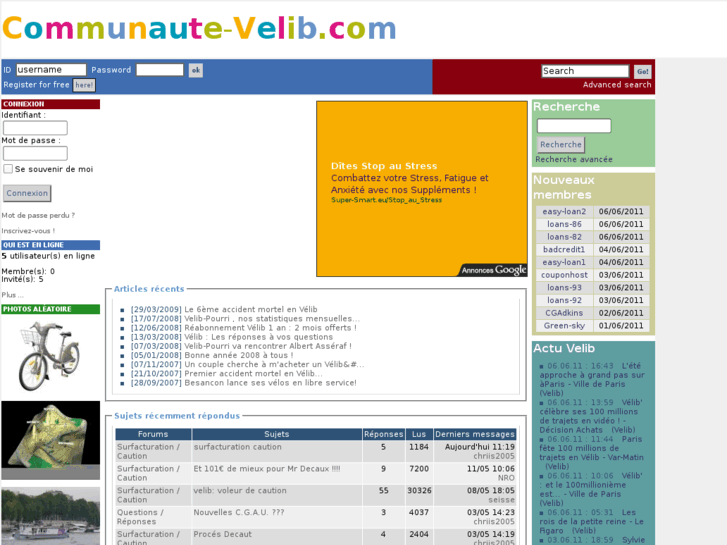Click the top bar Password field
The width and height of the screenshot is (727, 545).
pyautogui.click(x=160, y=70)
